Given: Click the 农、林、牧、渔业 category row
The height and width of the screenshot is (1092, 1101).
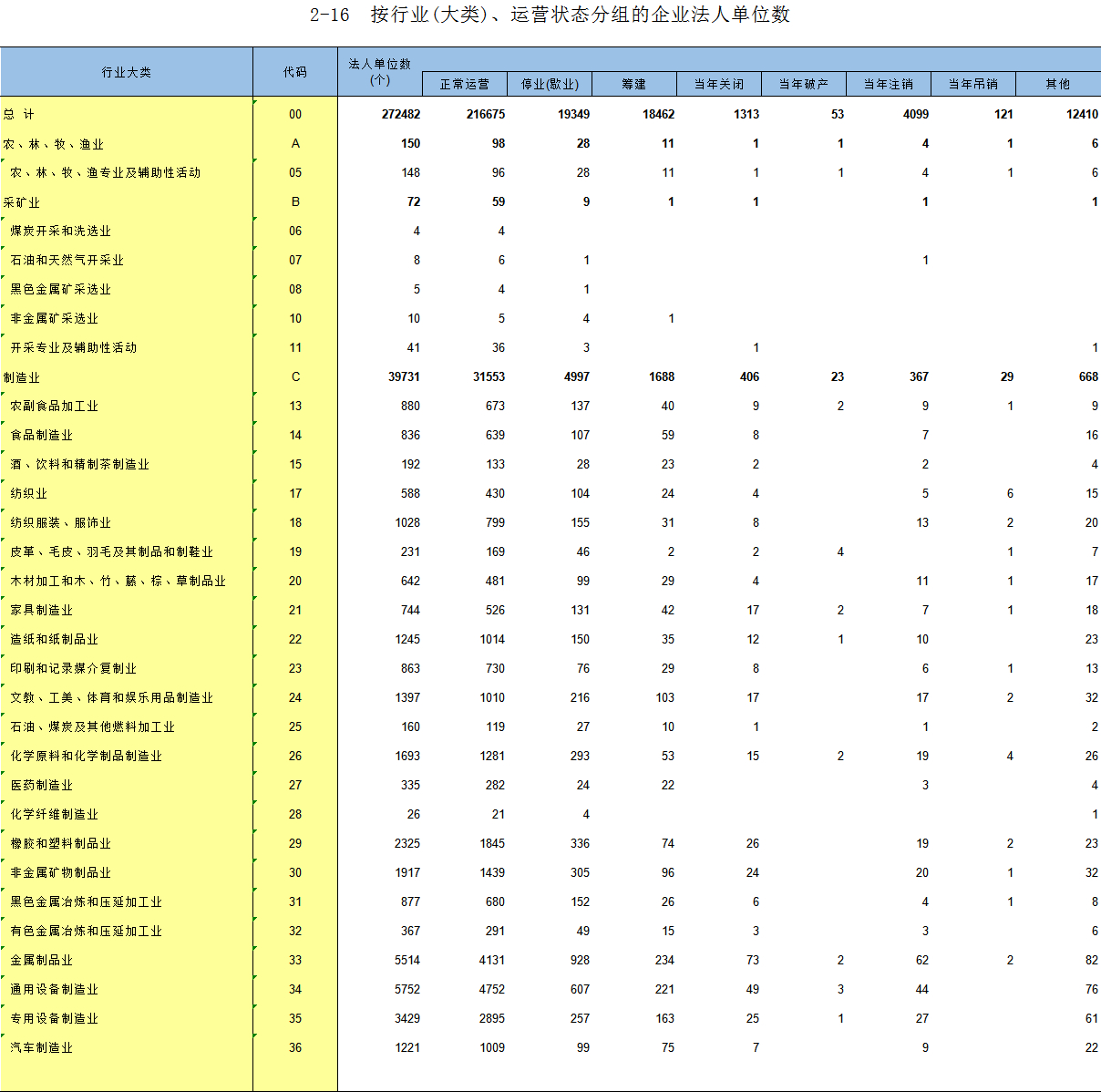Looking at the screenshot, I should pyautogui.click(x=54, y=144).
